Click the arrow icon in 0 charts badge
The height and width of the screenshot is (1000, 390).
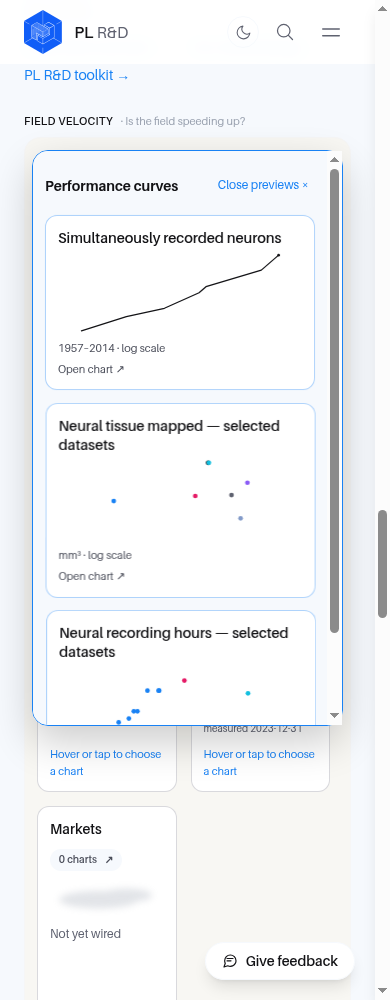pyautogui.click(x=109, y=860)
